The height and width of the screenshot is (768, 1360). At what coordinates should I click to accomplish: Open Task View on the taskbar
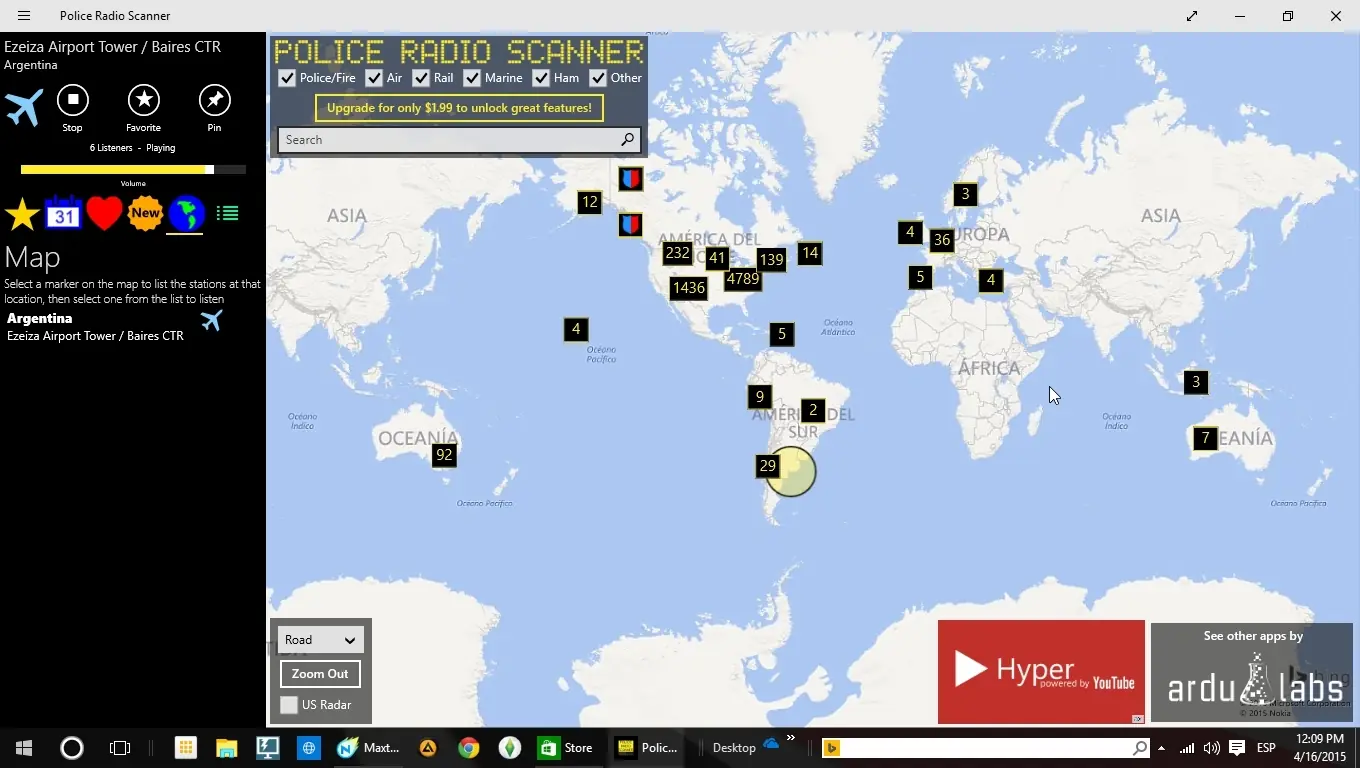click(x=120, y=748)
